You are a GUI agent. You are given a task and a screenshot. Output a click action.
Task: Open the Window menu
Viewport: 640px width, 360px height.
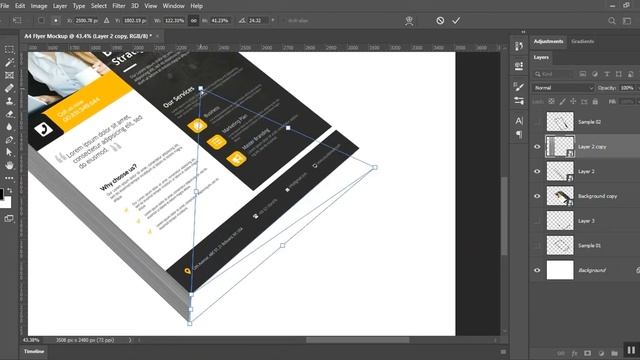point(173,6)
